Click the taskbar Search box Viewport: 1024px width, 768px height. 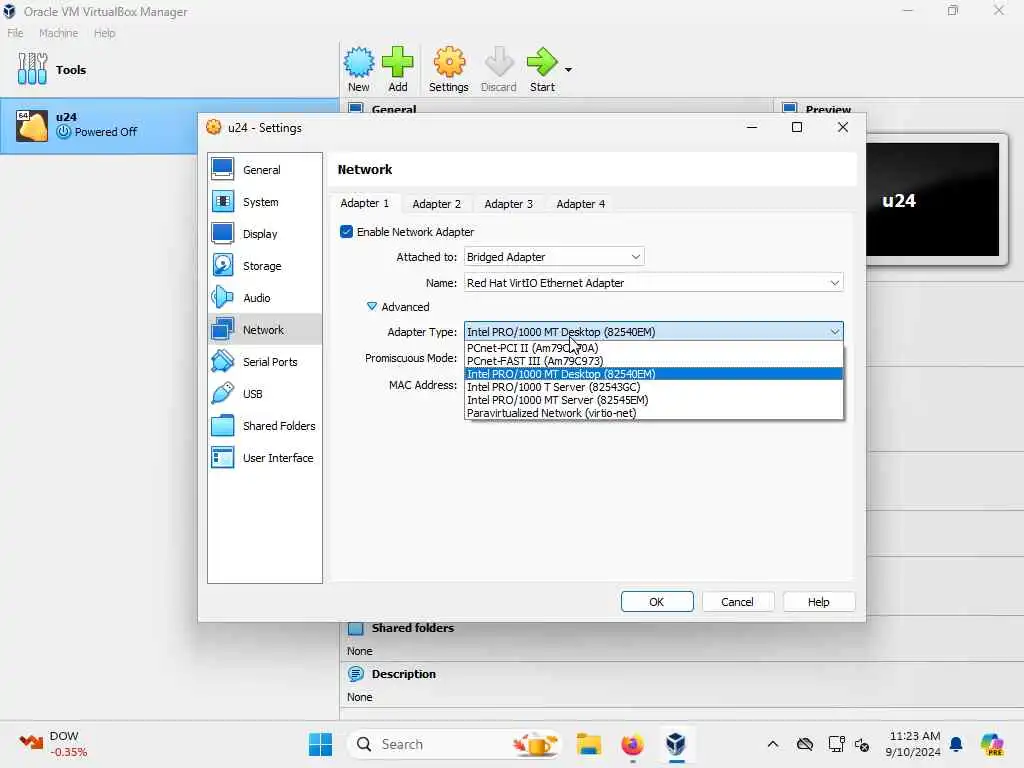coord(455,744)
